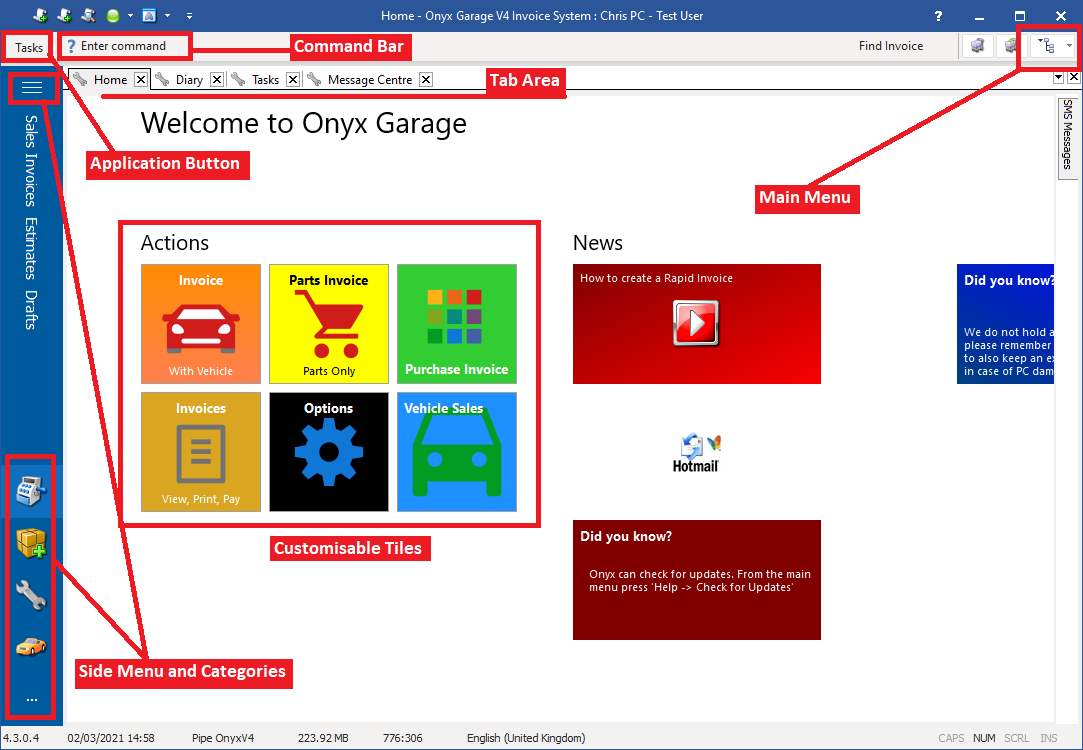The image size is (1083, 750).
Task: Click 776:306 in status bar
Action: 403,738
